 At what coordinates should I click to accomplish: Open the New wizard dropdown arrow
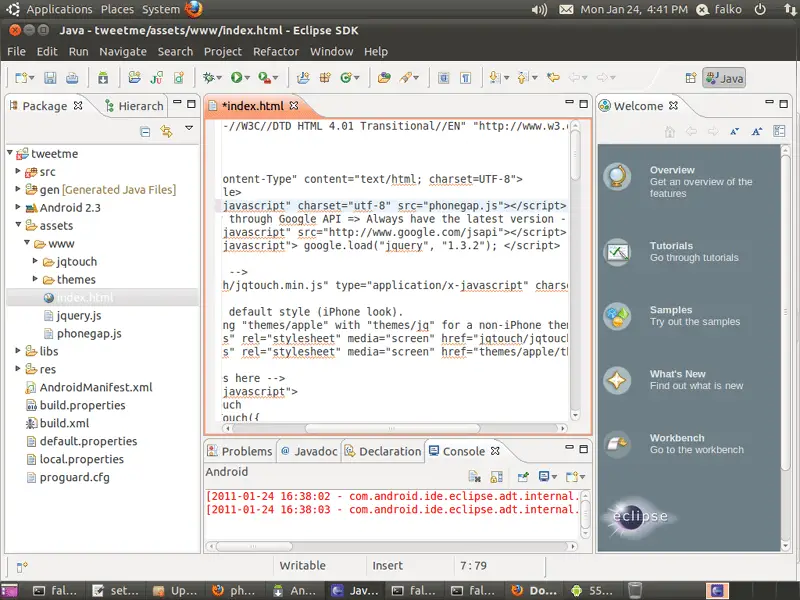click(32, 78)
